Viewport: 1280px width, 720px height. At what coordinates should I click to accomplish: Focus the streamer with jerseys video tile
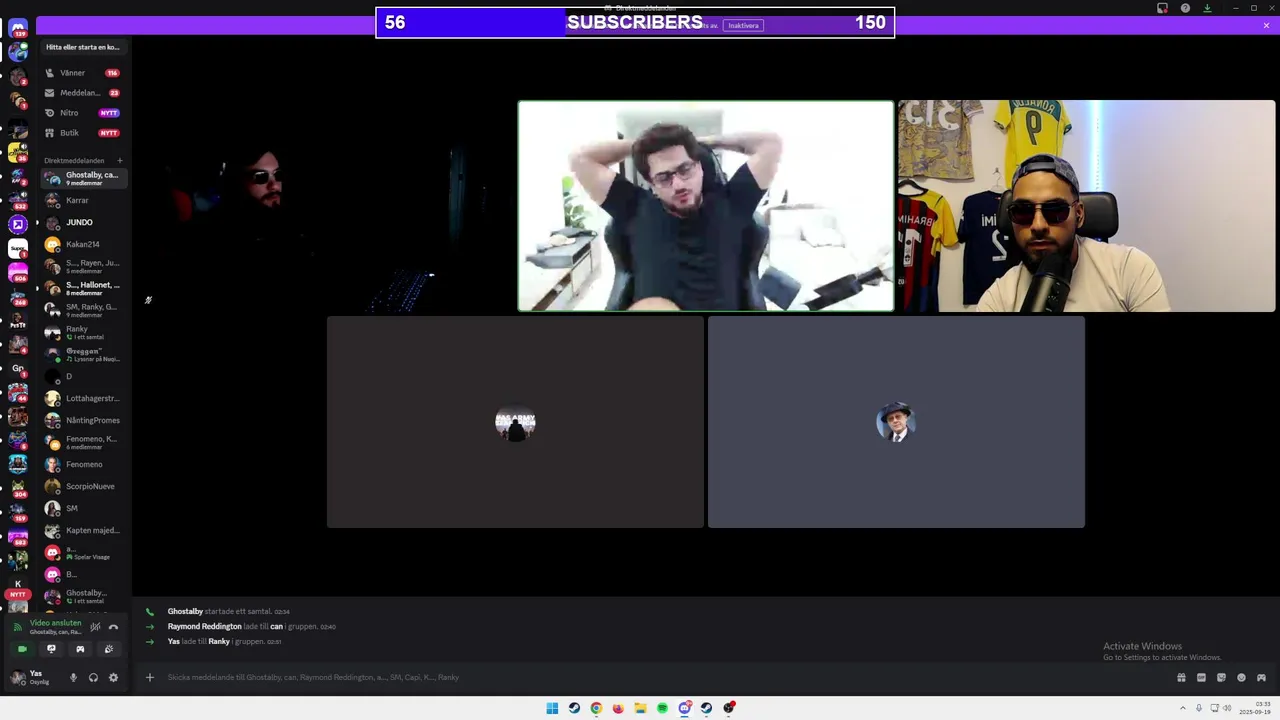pos(1087,206)
